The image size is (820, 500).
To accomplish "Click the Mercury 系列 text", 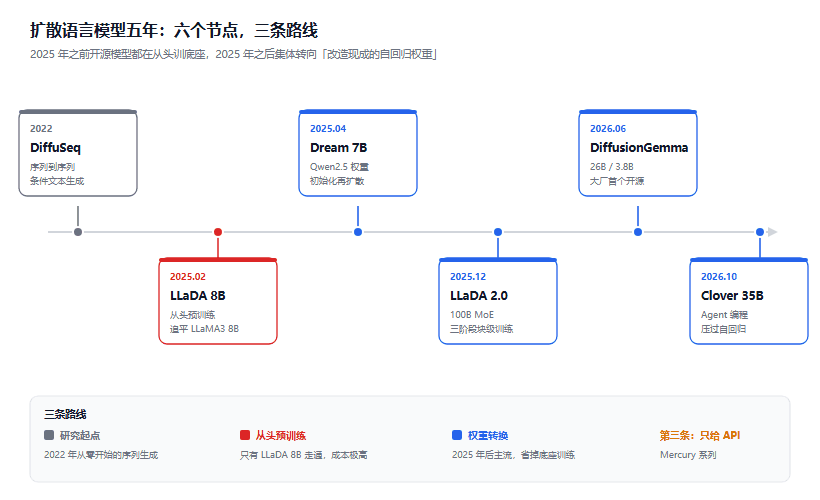I will point(688,455).
